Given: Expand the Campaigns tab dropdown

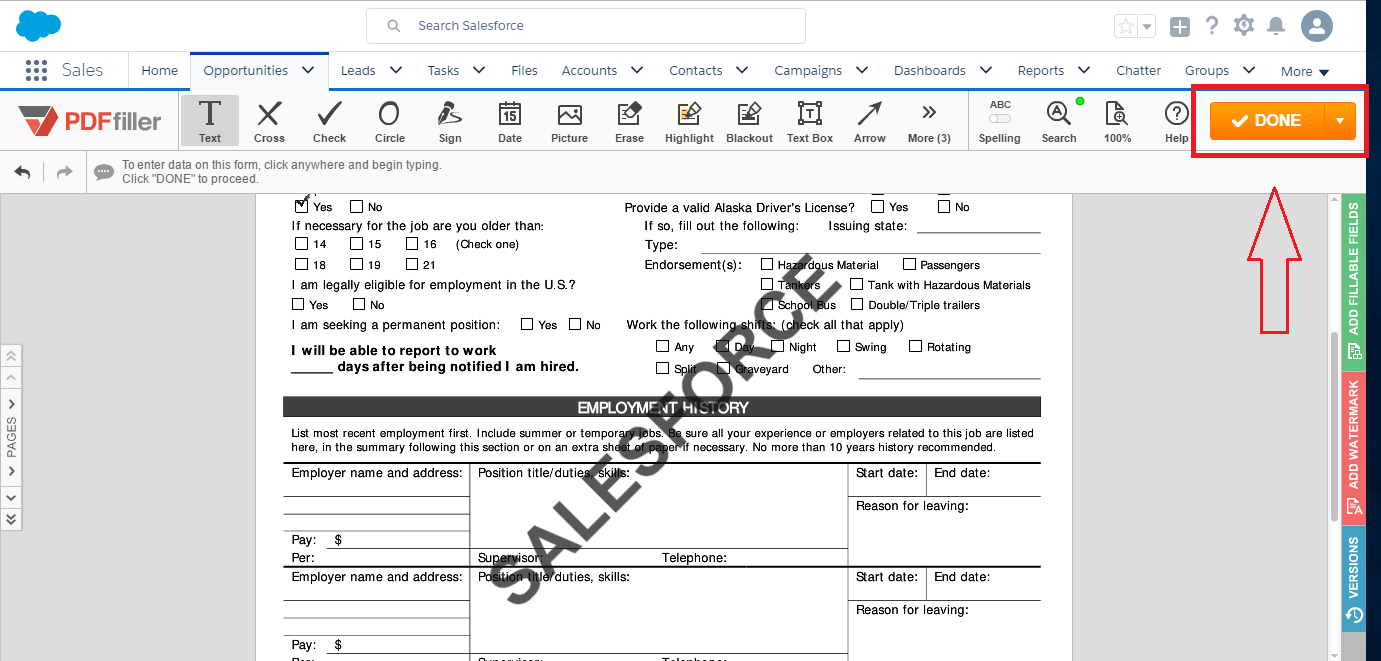Looking at the screenshot, I should click(862, 70).
